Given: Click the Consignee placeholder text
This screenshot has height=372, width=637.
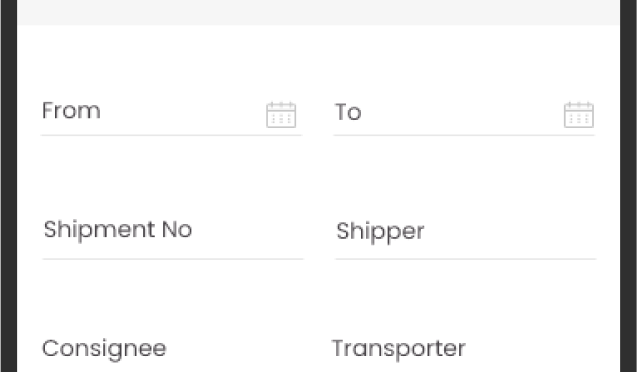Looking at the screenshot, I should (104, 349).
